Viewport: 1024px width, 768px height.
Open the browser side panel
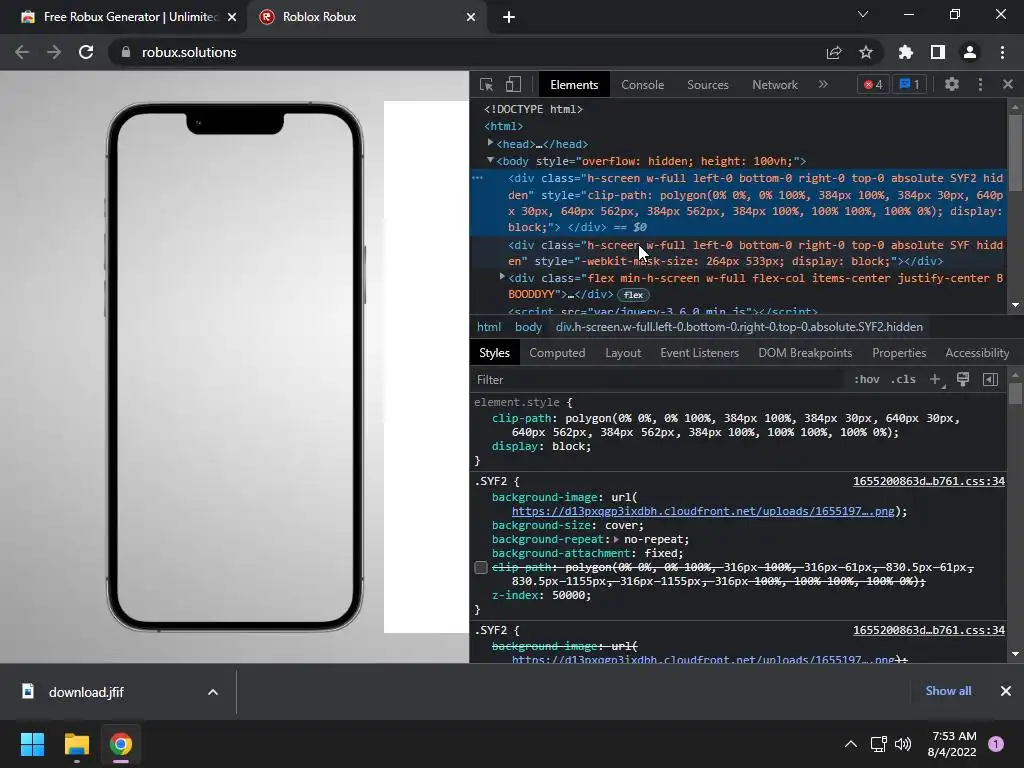tap(938, 52)
